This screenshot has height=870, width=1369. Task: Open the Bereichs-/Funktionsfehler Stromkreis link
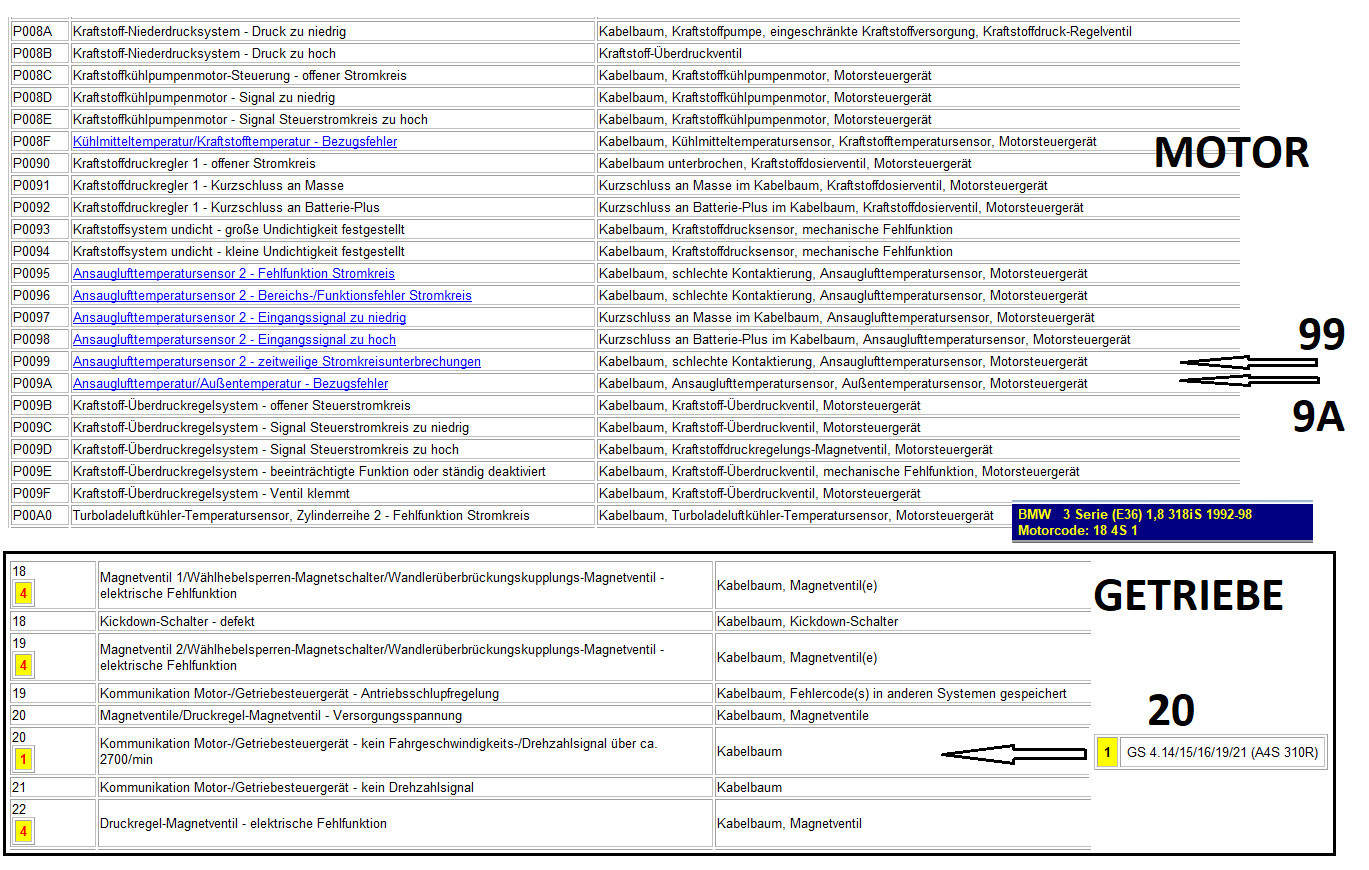(x=272, y=296)
